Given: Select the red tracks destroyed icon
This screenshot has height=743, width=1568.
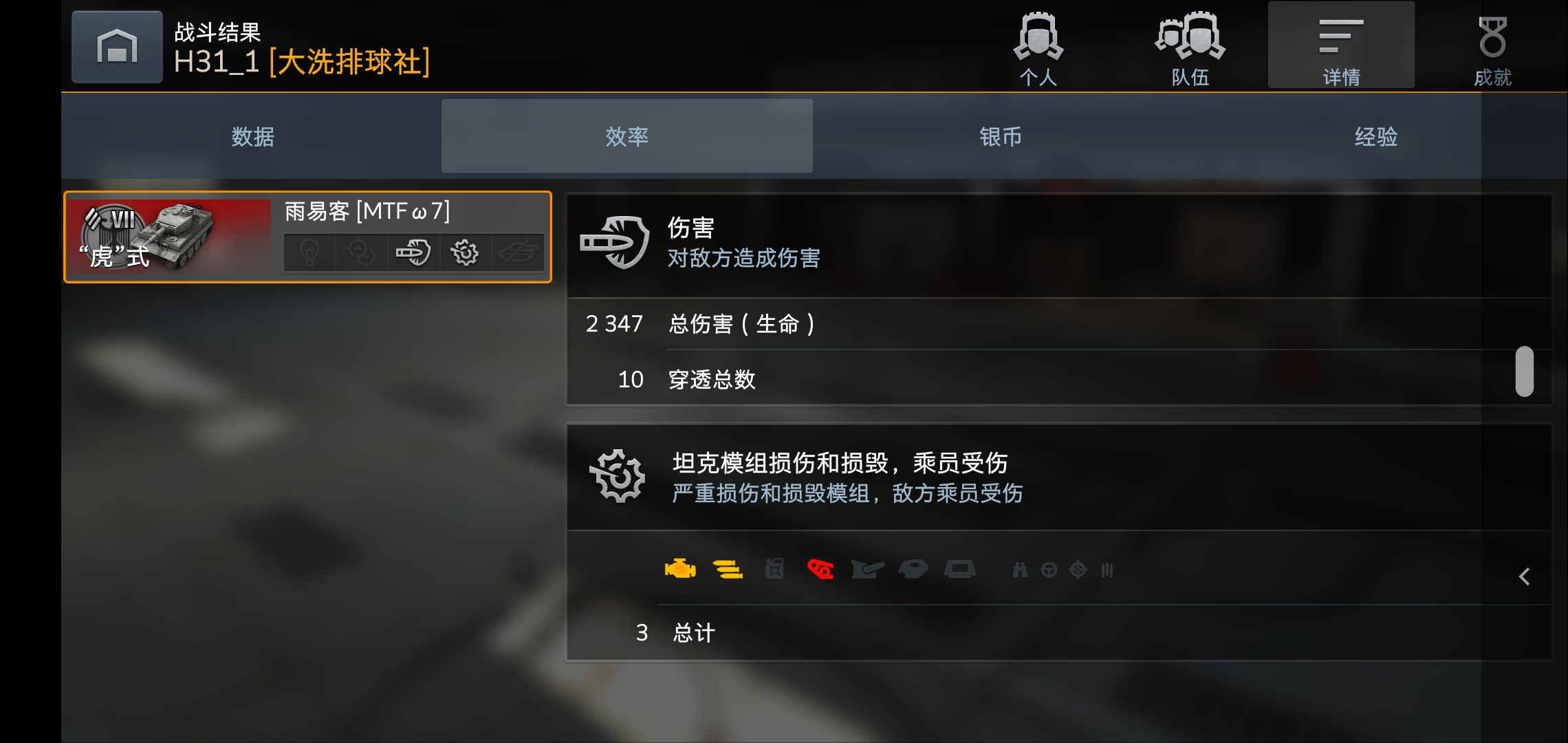Looking at the screenshot, I should click(x=820, y=570).
